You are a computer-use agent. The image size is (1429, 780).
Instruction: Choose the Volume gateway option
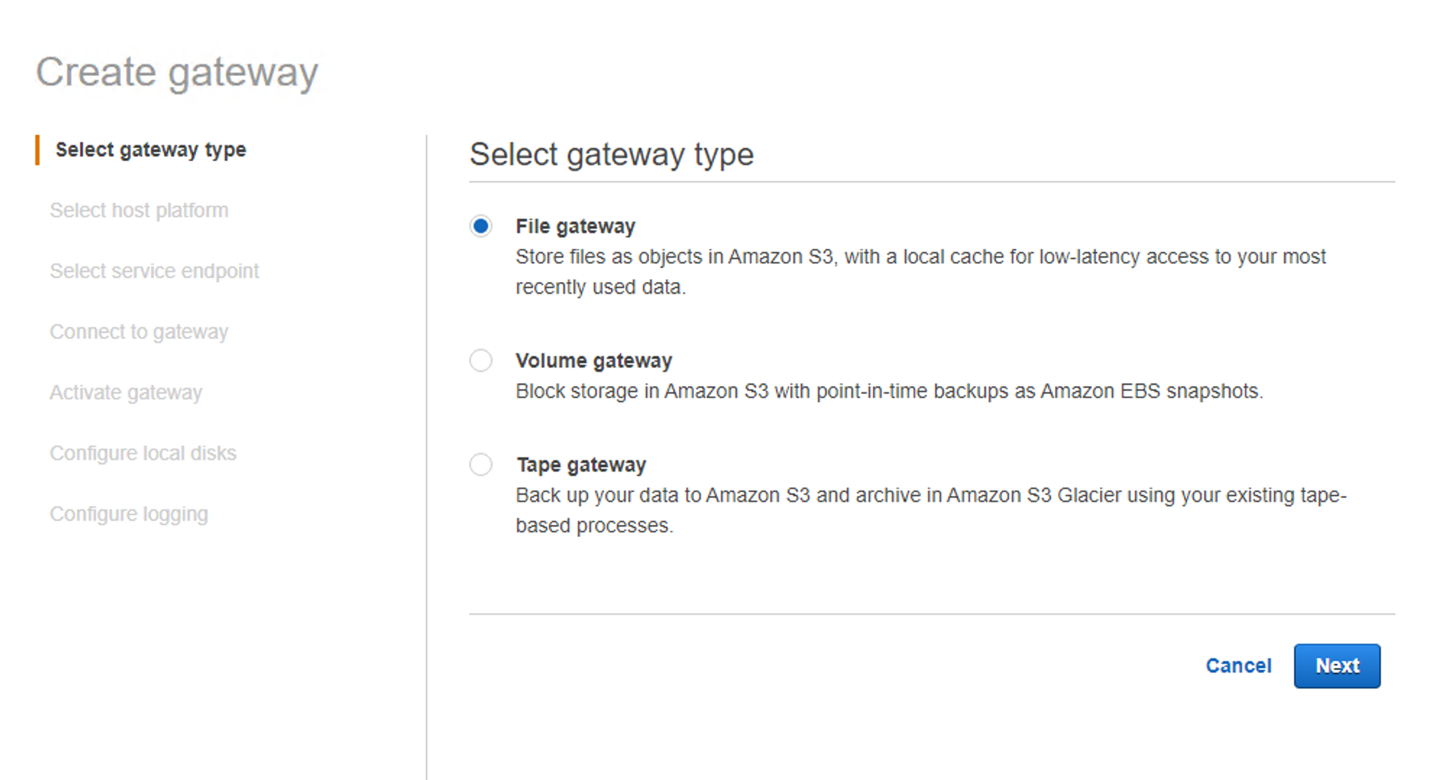[x=481, y=360]
